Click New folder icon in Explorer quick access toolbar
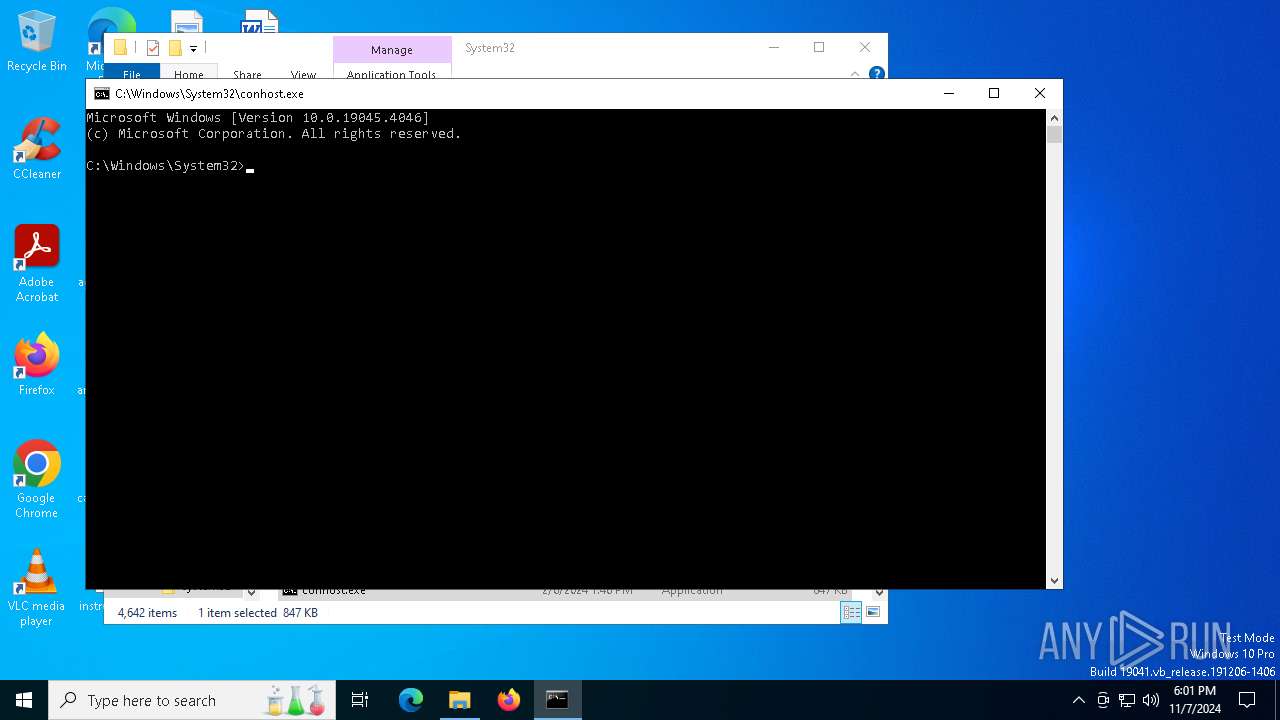Screen dimensions: 1280x720 click(175, 47)
